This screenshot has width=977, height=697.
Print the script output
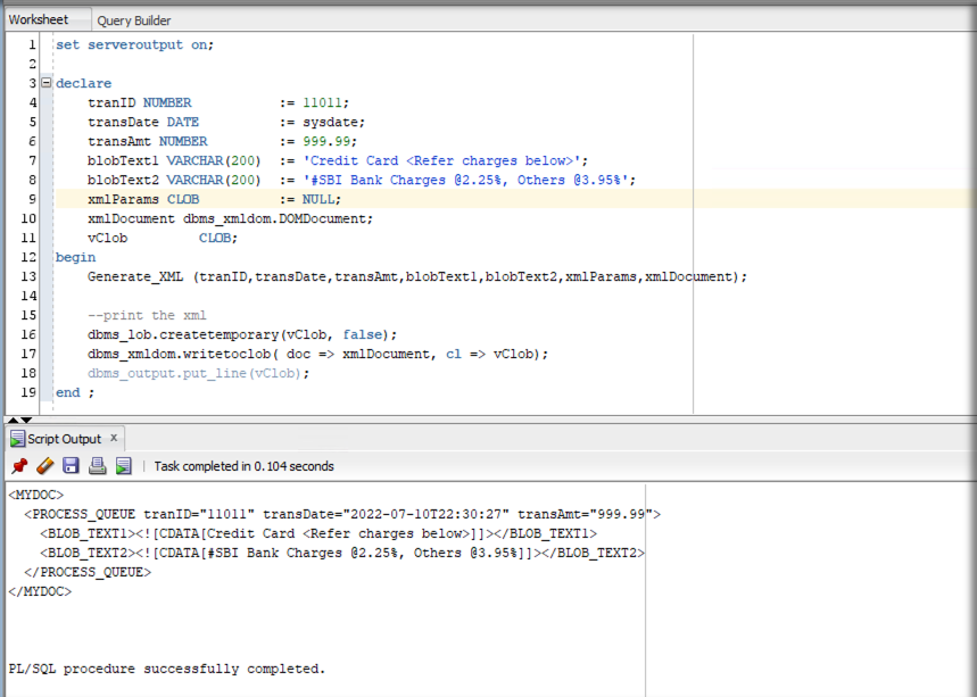tap(97, 466)
